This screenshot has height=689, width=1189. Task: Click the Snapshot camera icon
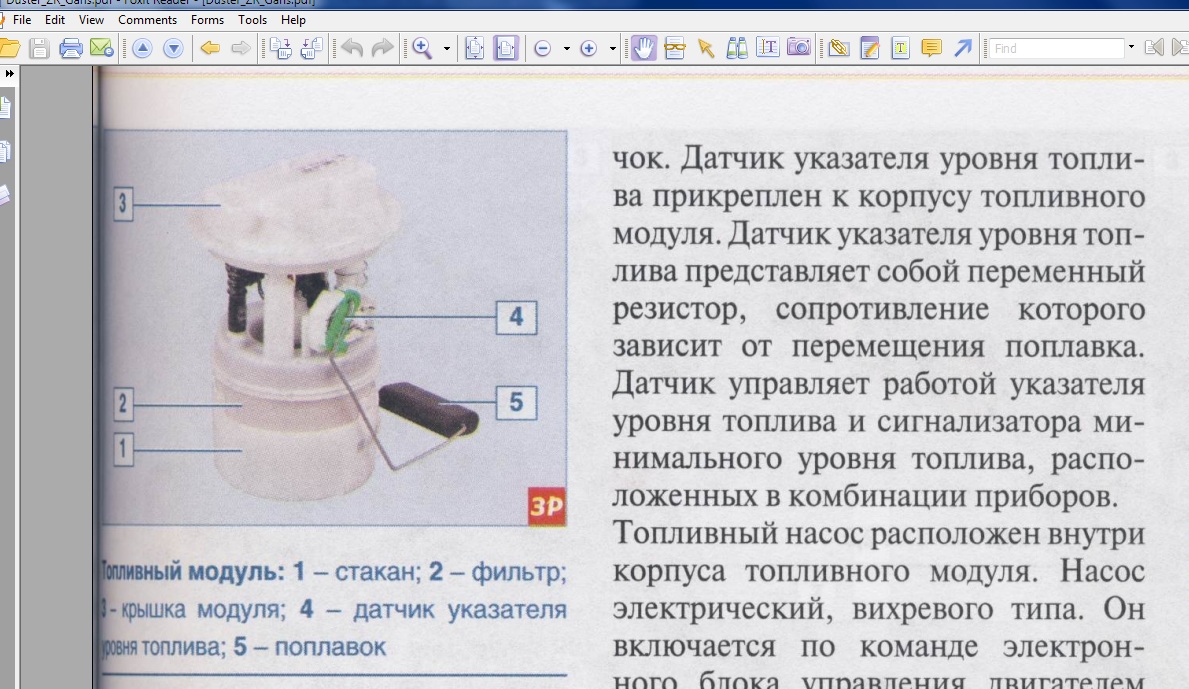pos(798,48)
